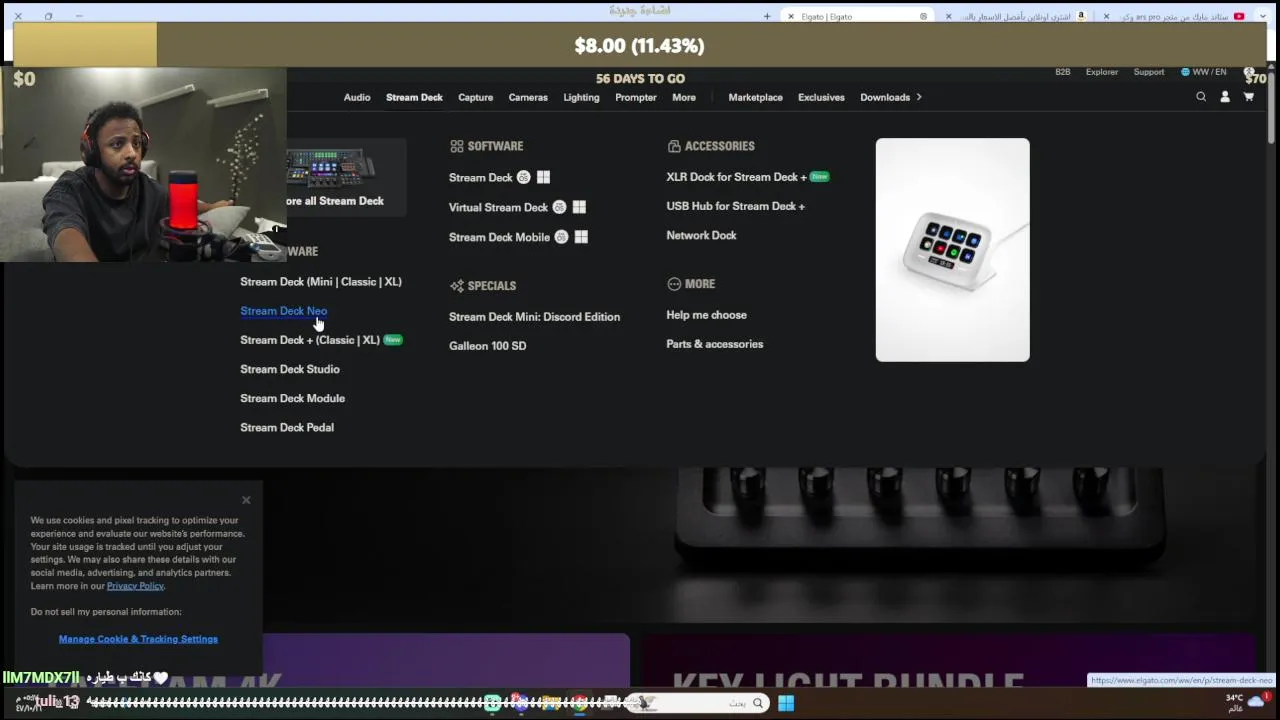This screenshot has width=1280, height=720.
Task: Click the Windows icon next to Stream Deck
Action: pyautogui.click(x=543, y=177)
